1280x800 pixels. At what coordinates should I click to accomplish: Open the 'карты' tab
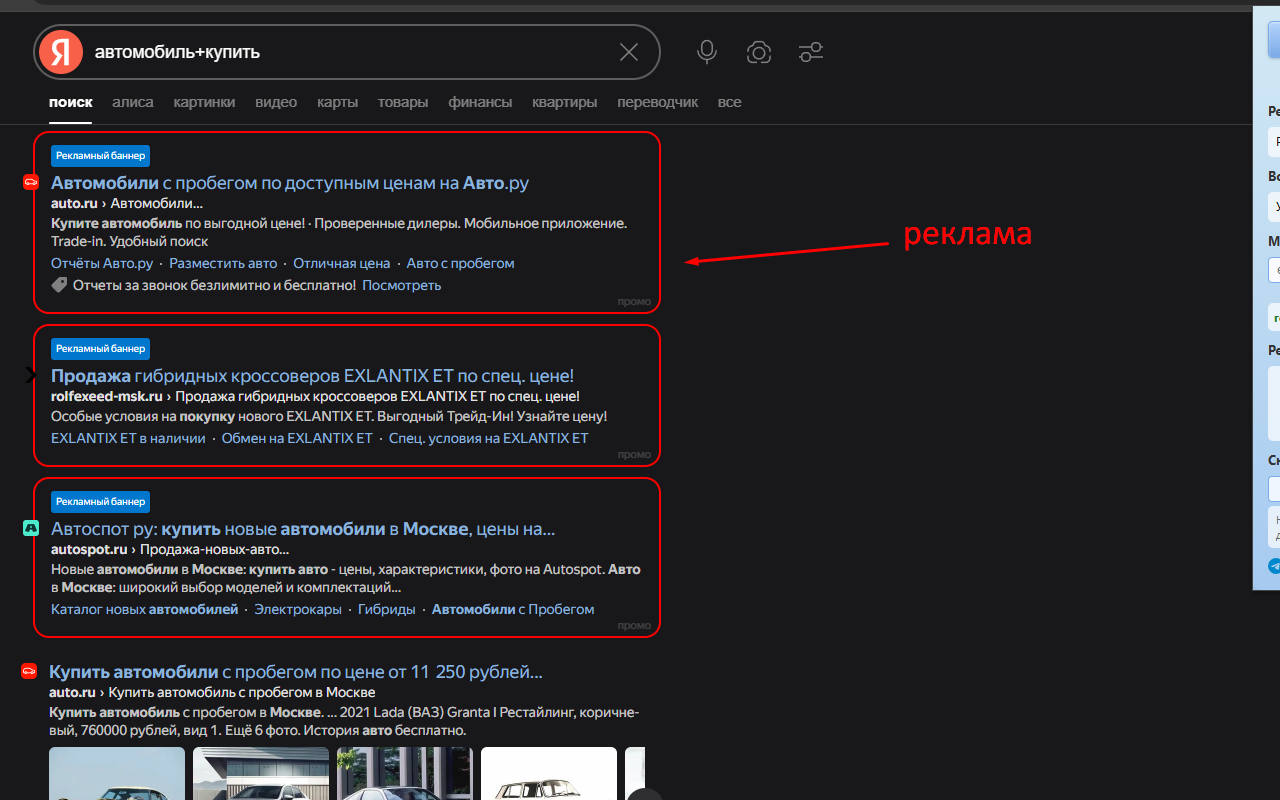tap(337, 102)
